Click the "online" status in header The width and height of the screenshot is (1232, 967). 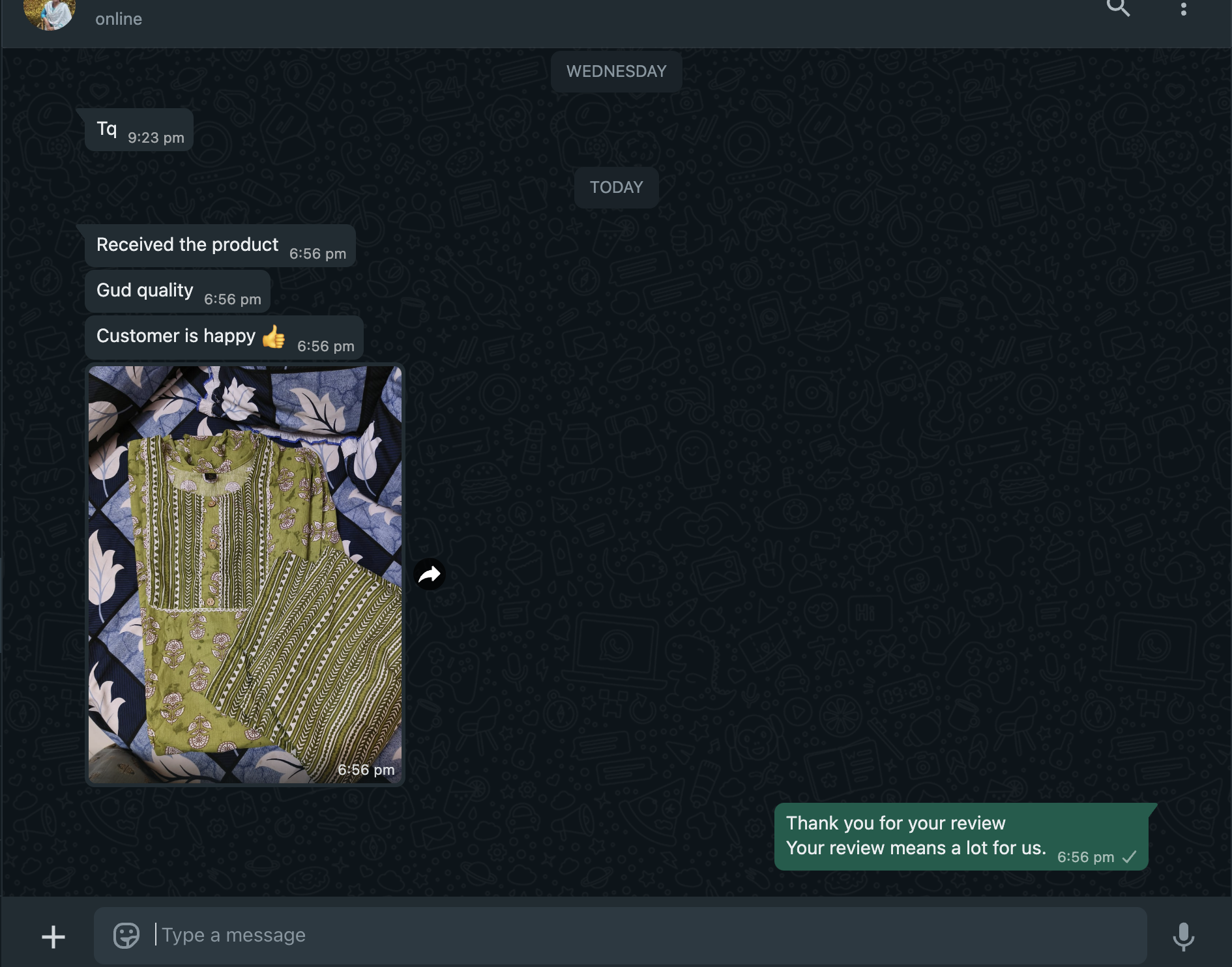(119, 20)
